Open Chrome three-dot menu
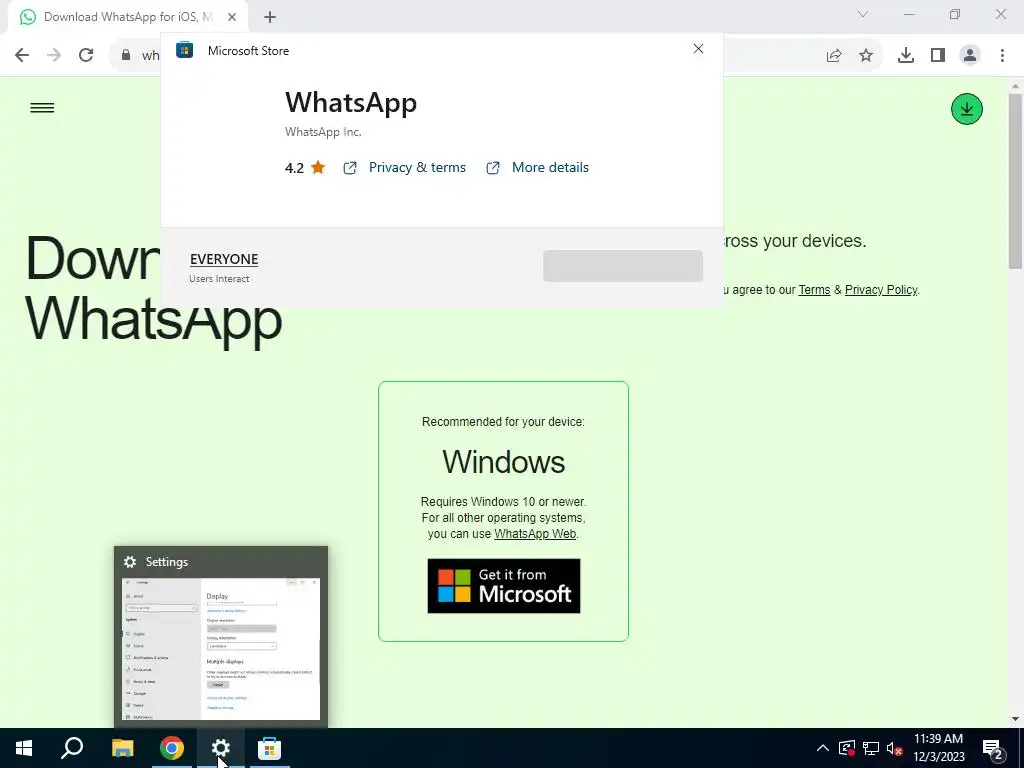This screenshot has height=768, width=1024. coord(1002,56)
